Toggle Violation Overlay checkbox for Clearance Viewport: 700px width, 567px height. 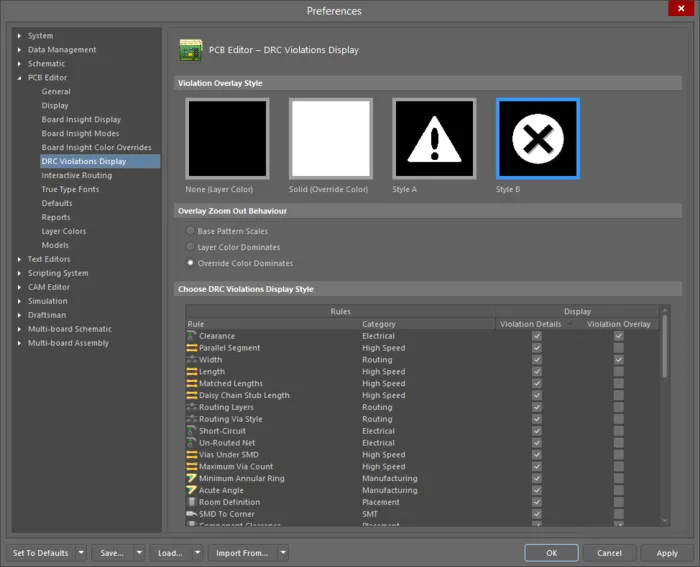coord(619,336)
